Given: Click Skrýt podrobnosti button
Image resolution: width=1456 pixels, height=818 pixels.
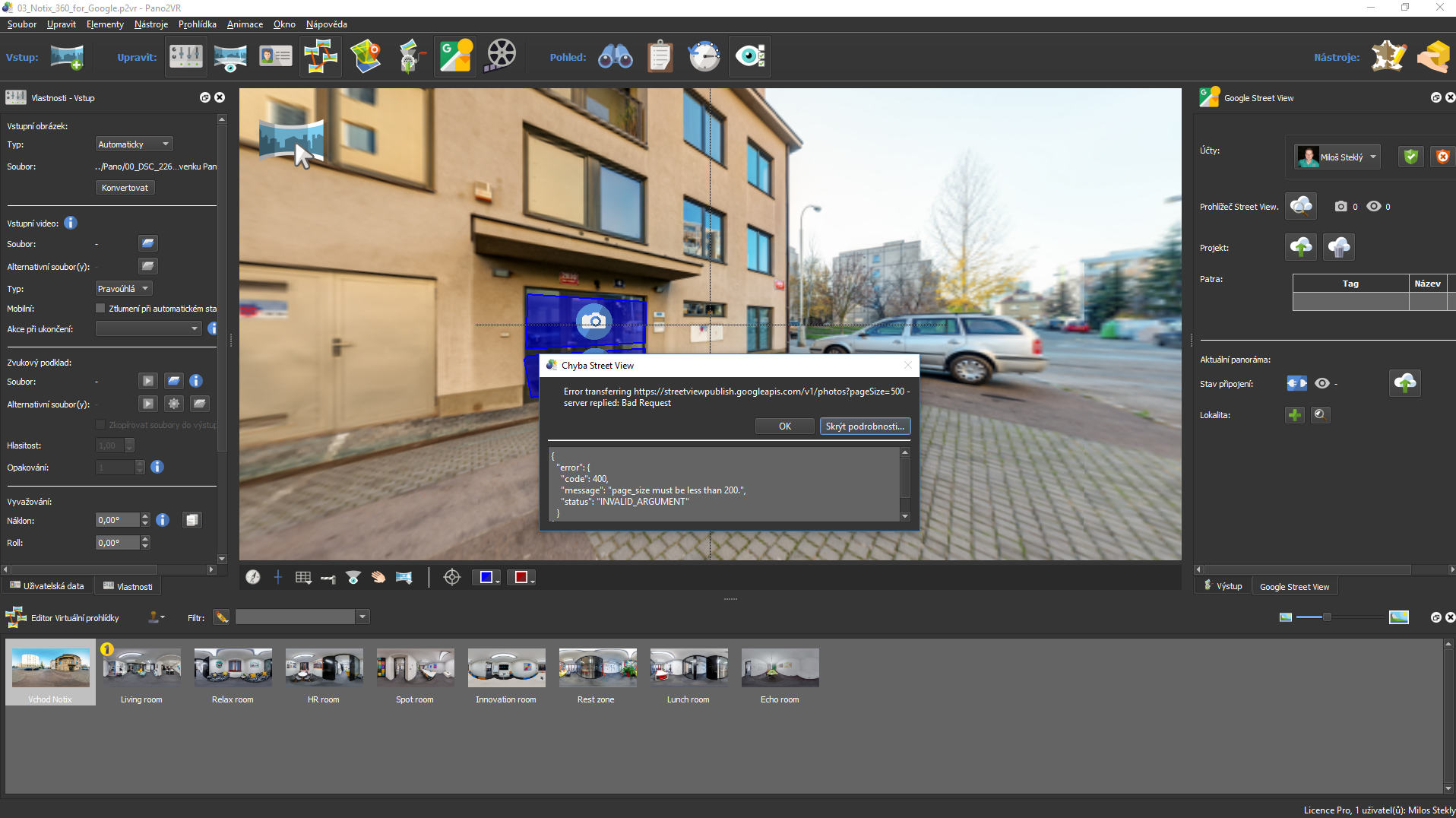Looking at the screenshot, I should (x=865, y=426).
